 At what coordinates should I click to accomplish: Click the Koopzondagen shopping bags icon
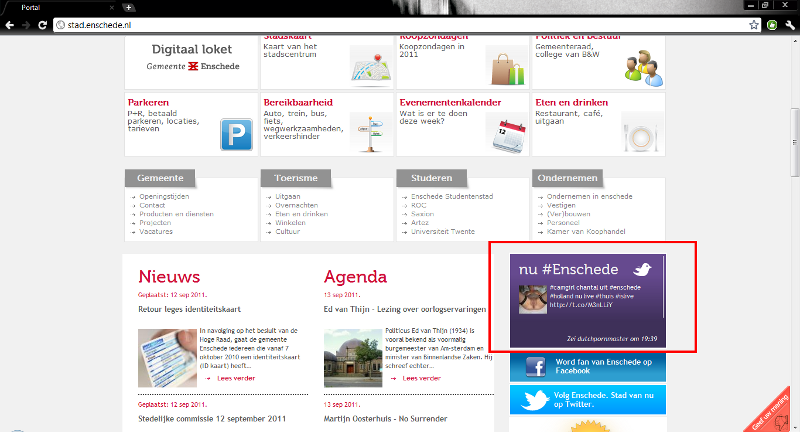click(x=506, y=68)
